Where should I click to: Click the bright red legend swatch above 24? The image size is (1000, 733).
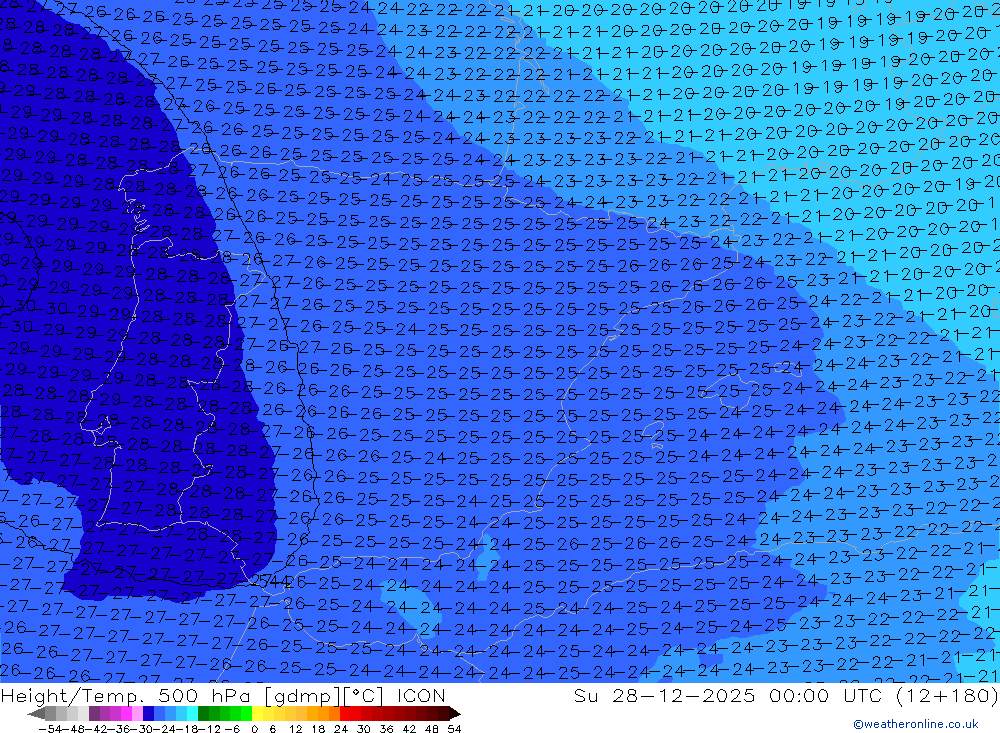pos(344,713)
